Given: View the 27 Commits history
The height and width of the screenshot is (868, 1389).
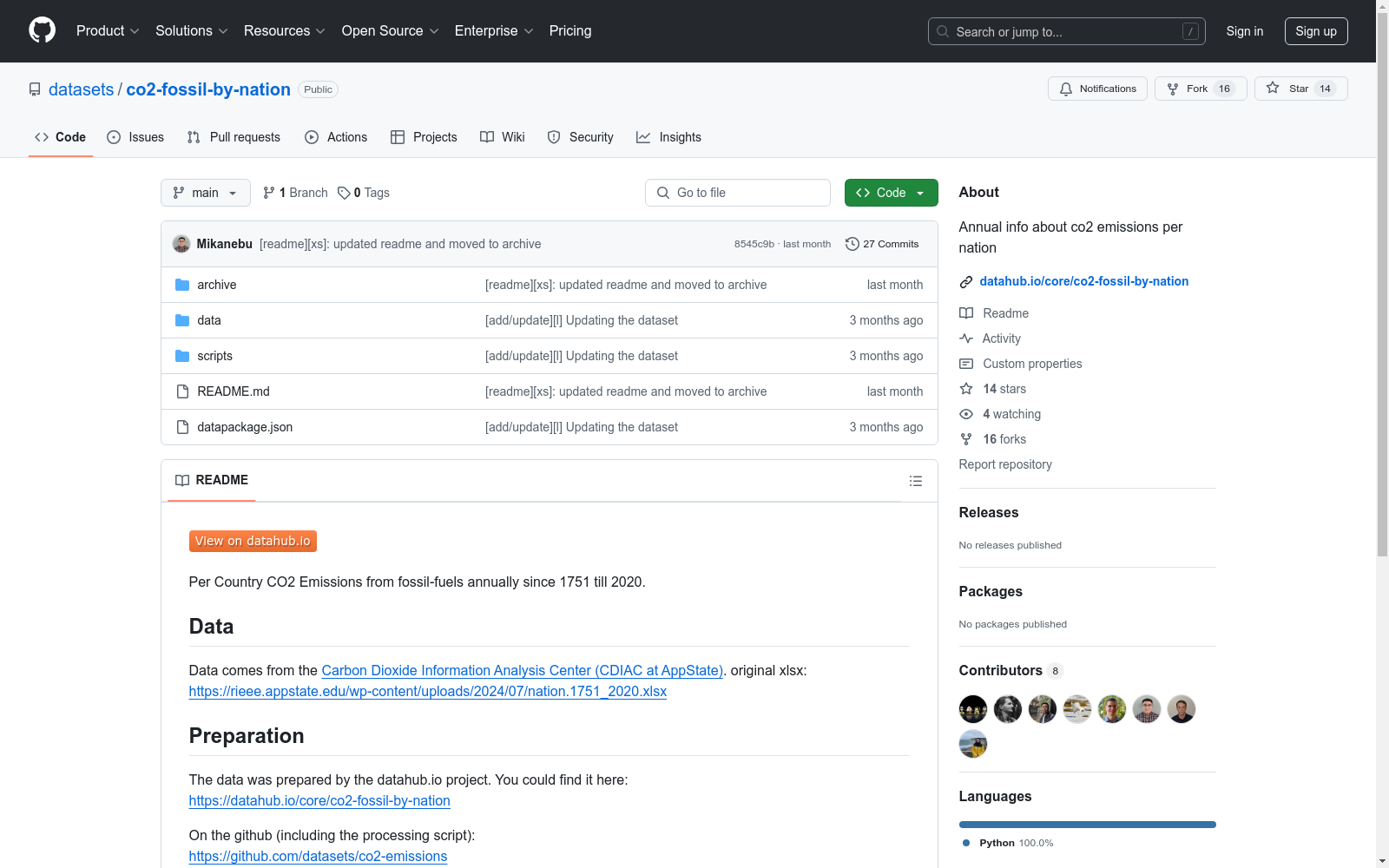Looking at the screenshot, I should point(882,244).
